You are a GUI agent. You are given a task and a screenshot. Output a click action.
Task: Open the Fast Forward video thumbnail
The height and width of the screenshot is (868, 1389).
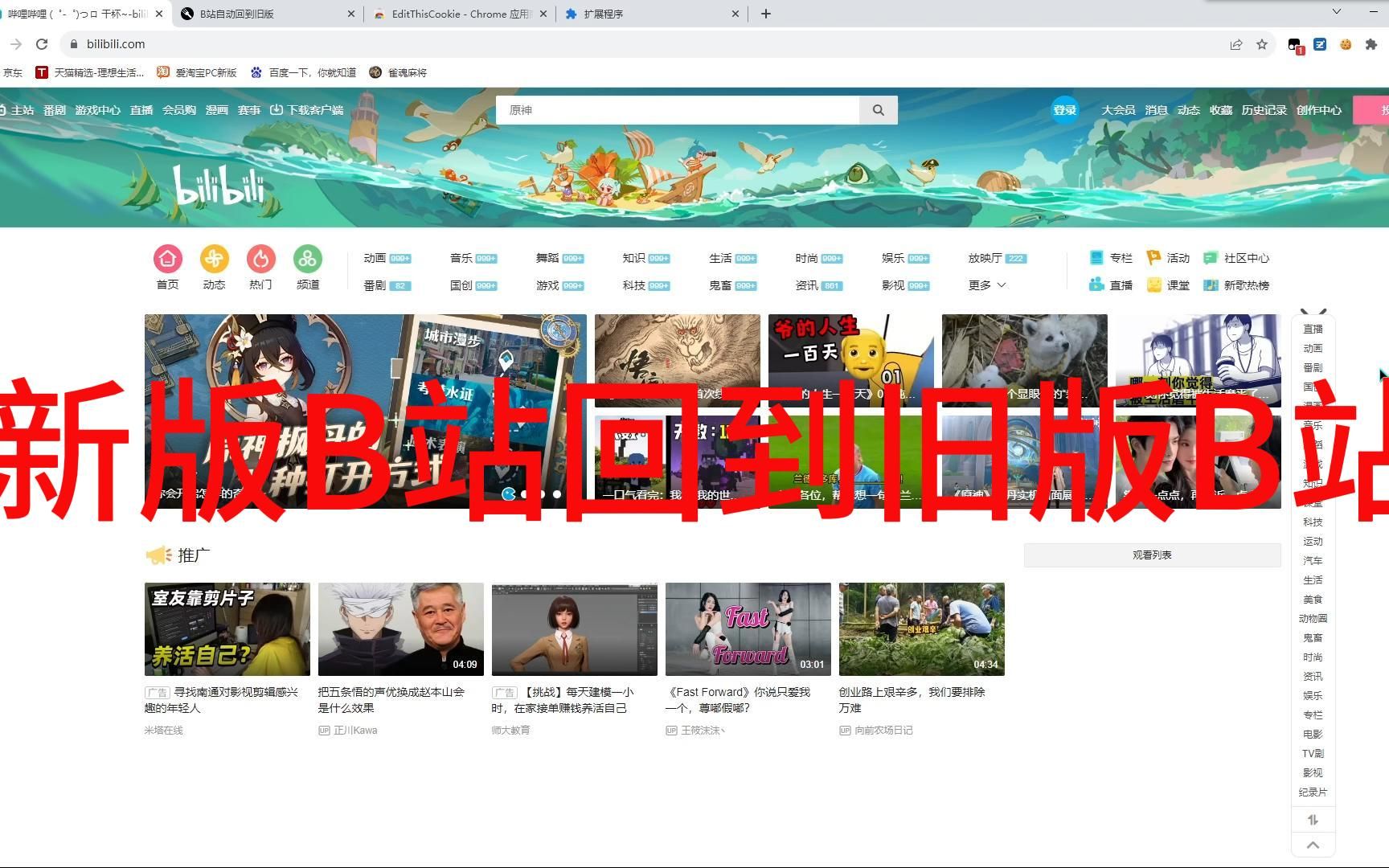(x=748, y=629)
